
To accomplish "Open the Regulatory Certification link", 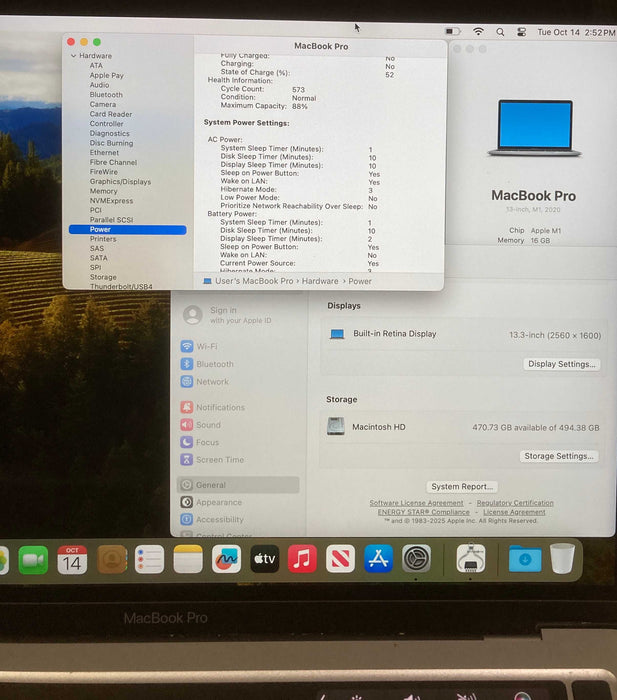I will click(515, 503).
